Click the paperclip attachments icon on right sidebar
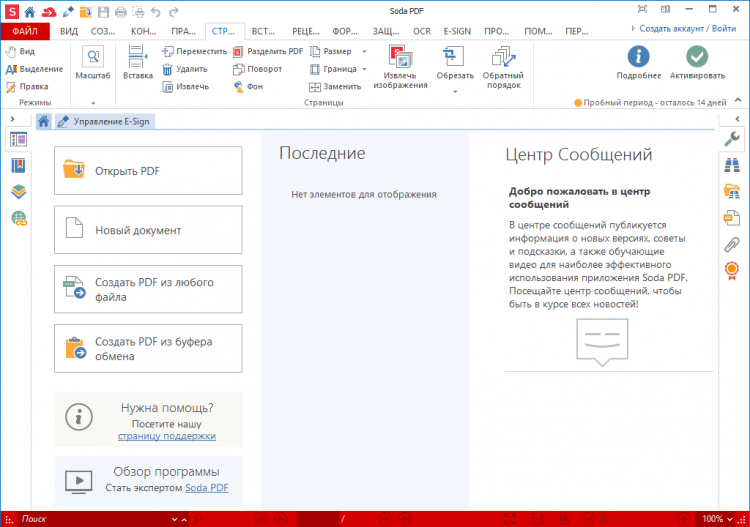Screen dimensions: 750x527 pyautogui.click(x=731, y=244)
